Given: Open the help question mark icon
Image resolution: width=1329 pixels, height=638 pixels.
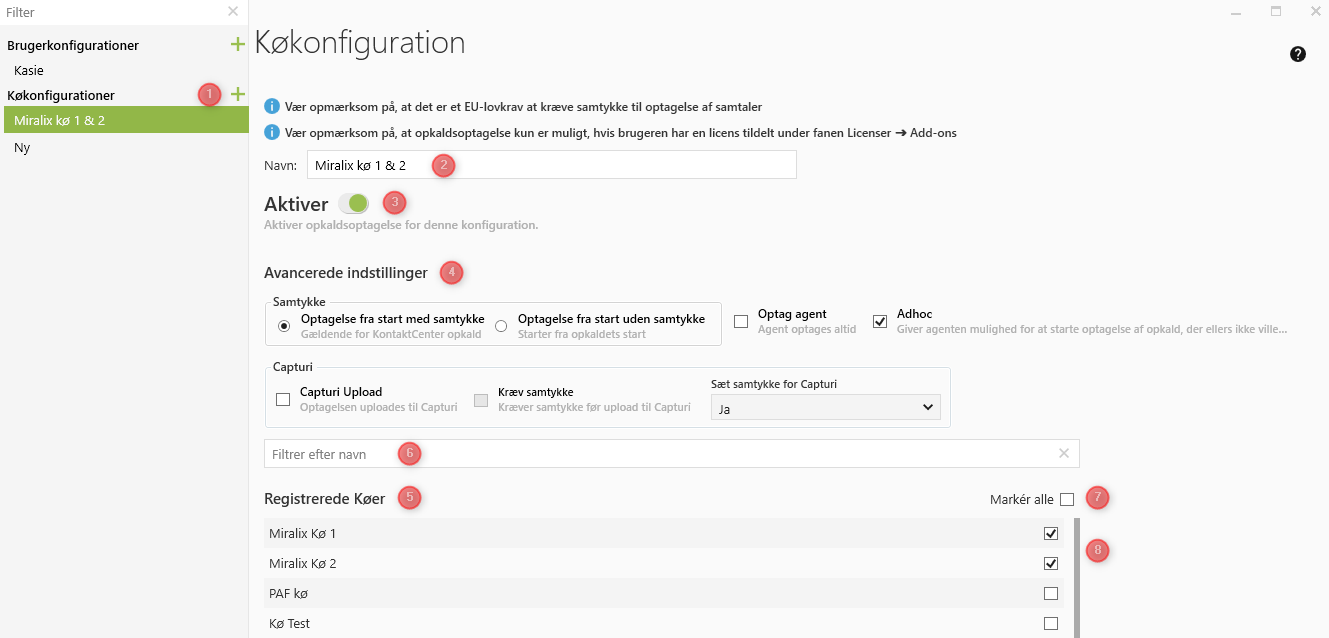Looking at the screenshot, I should [1298, 54].
